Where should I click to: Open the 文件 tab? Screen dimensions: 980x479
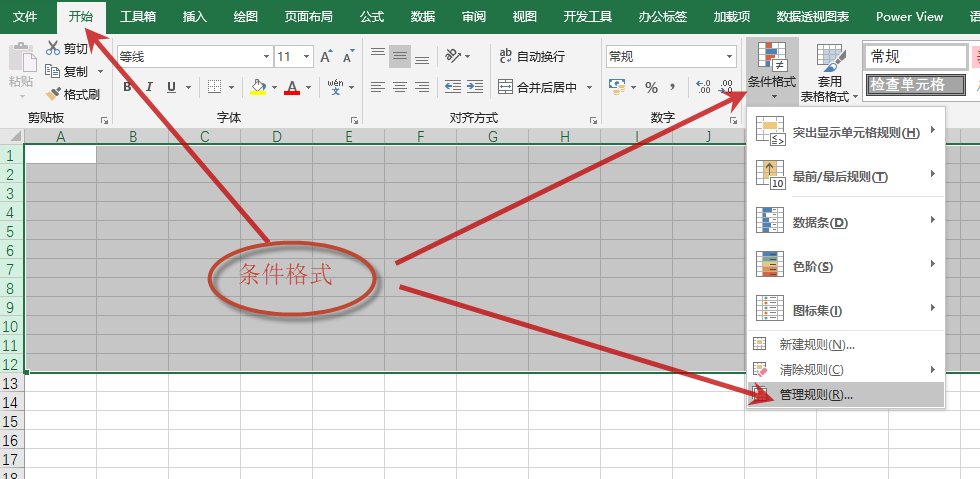click(25, 16)
